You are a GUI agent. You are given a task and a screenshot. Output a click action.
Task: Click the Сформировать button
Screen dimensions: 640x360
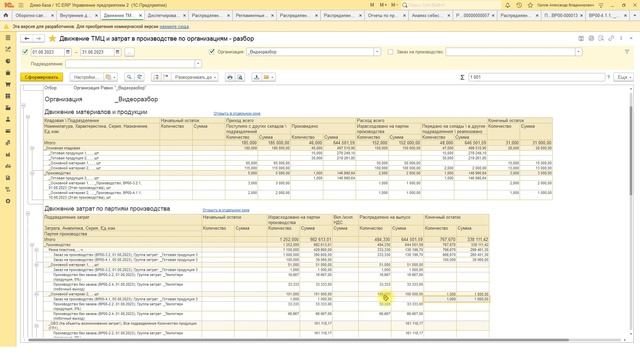tap(42, 77)
